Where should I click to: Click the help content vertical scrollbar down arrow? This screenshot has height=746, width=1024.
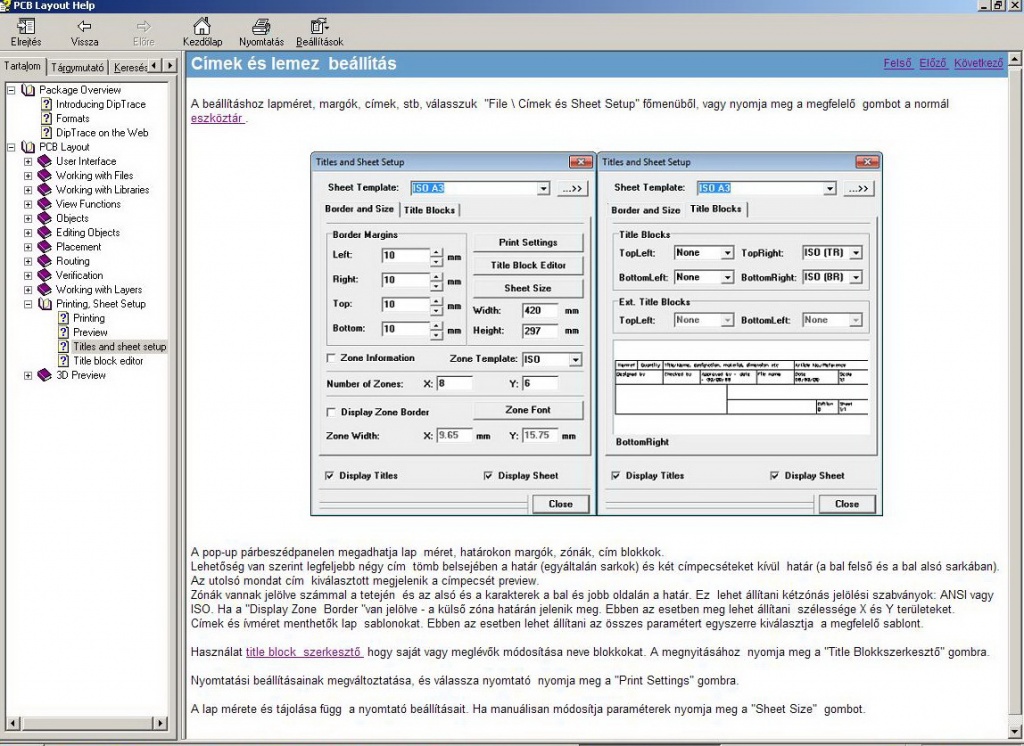1015,731
